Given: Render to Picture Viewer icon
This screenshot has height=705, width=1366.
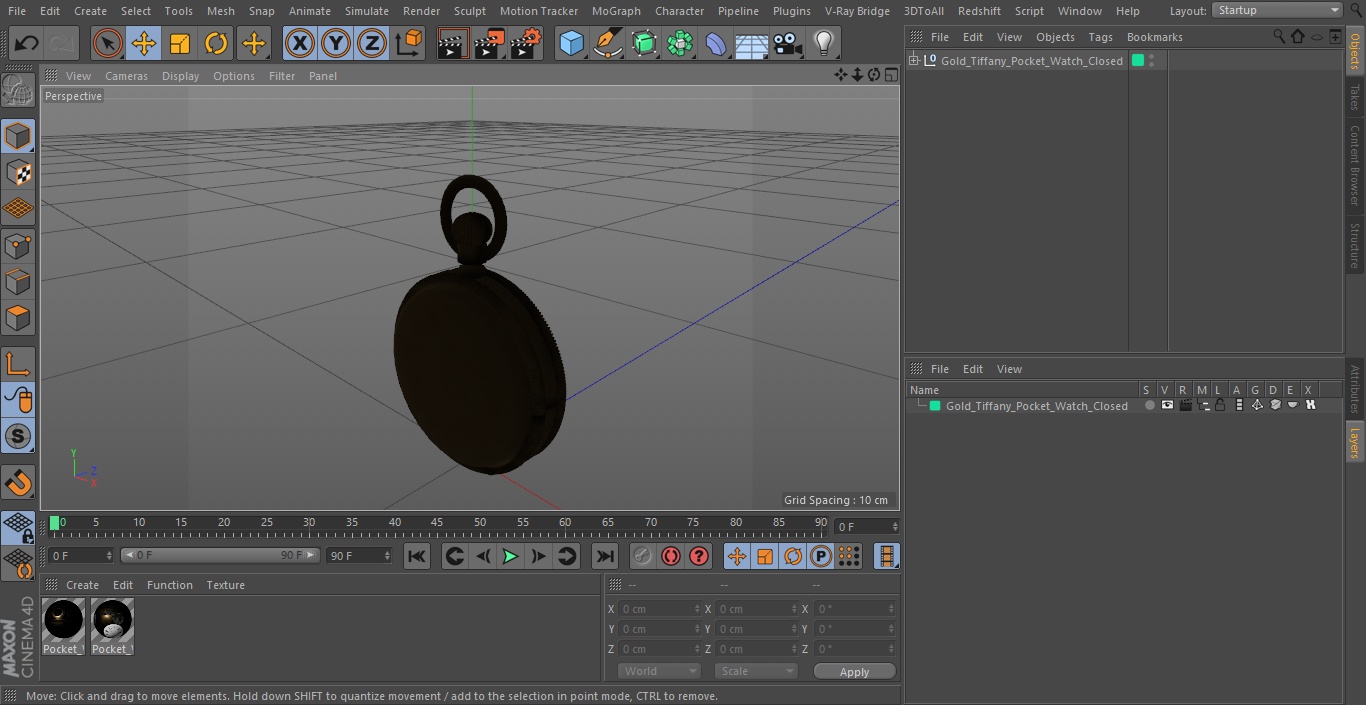Looking at the screenshot, I should (x=489, y=44).
